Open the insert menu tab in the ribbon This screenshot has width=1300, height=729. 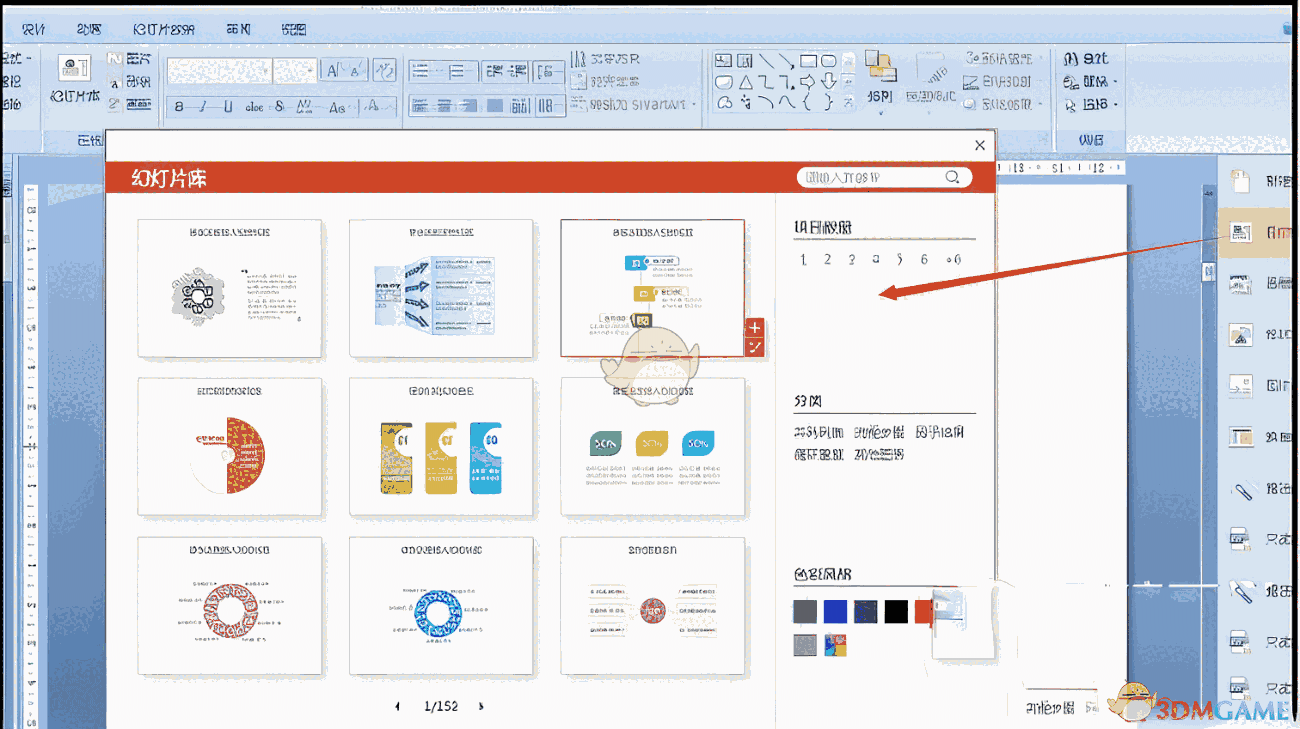pyautogui.click(x=88, y=28)
